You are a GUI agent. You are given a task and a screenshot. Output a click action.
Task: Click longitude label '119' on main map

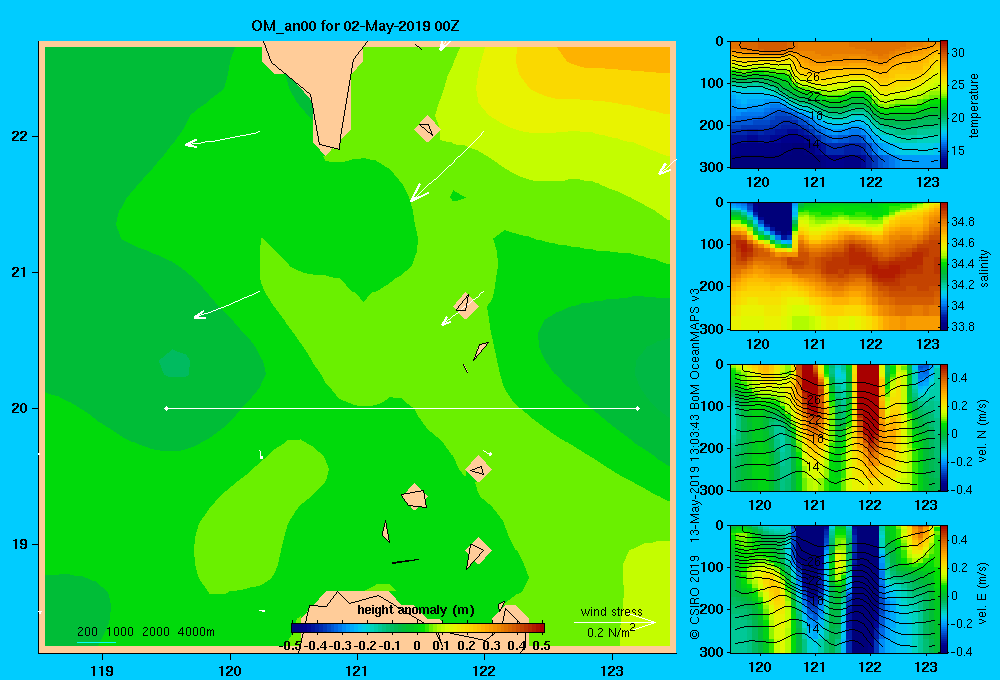102,670
